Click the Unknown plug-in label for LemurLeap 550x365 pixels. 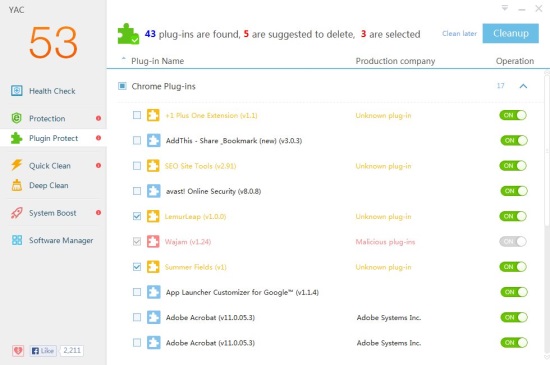point(383,217)
